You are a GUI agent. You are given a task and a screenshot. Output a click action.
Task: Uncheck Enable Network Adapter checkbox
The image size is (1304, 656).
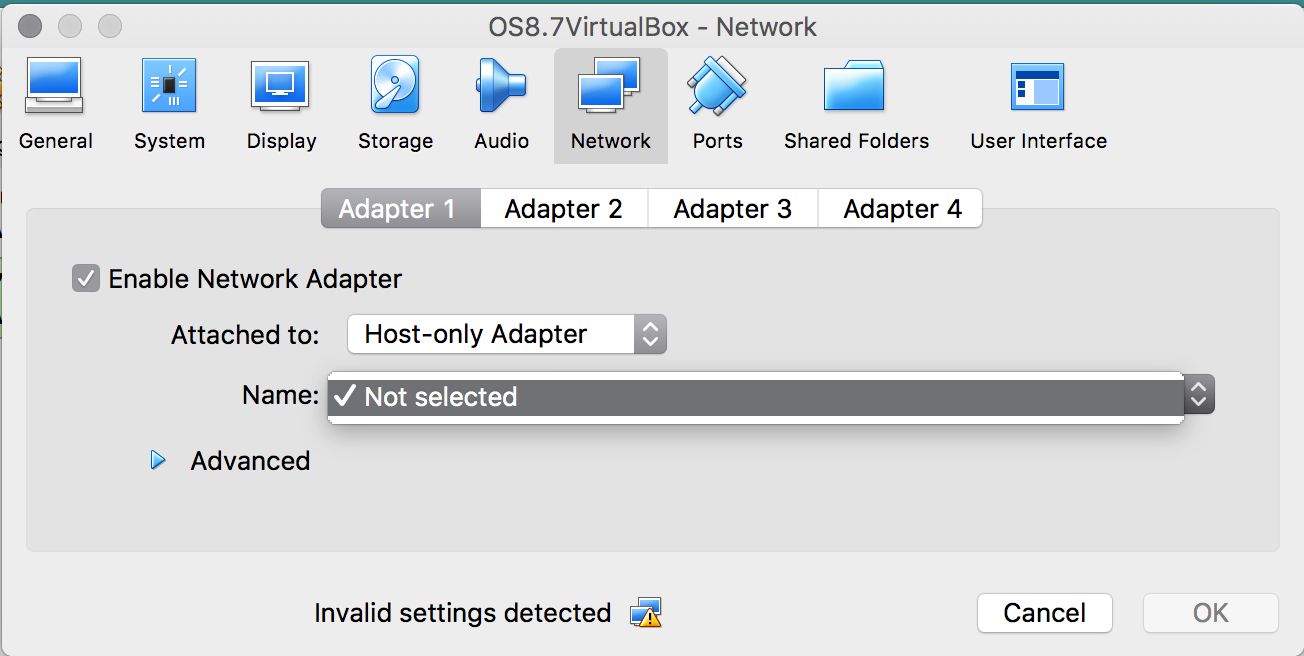(x=86, y=278)
